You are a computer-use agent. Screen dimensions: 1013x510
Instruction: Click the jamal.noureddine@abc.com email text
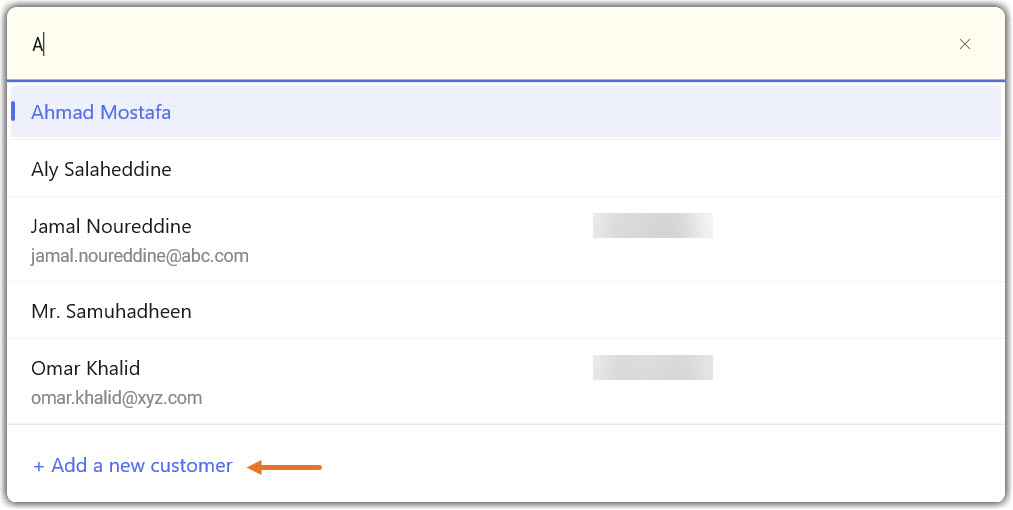(x=140, y=256)
